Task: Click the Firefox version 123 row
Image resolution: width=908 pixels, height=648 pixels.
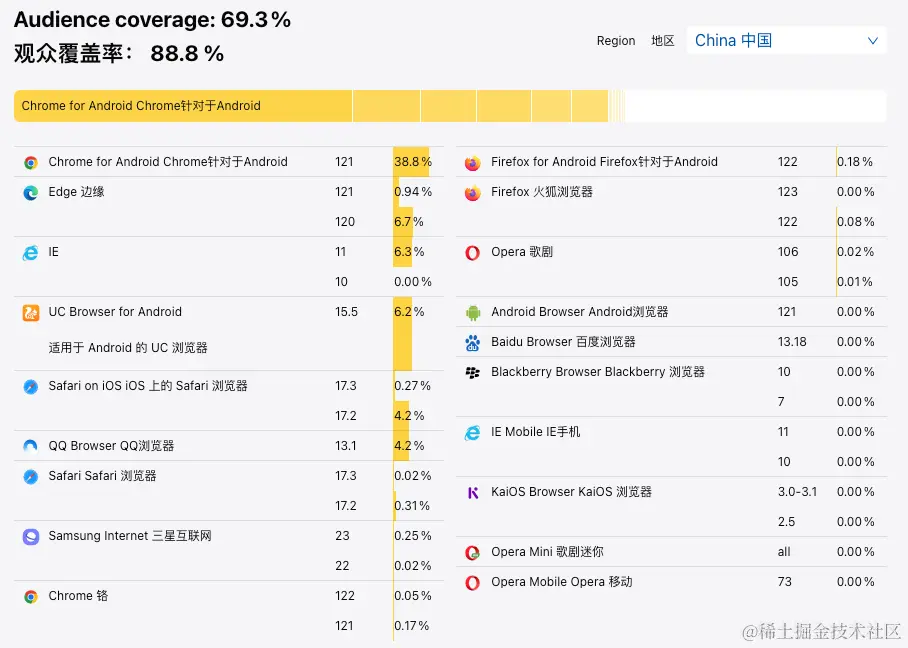Action: pyautogui.click(x=788, y=192)
